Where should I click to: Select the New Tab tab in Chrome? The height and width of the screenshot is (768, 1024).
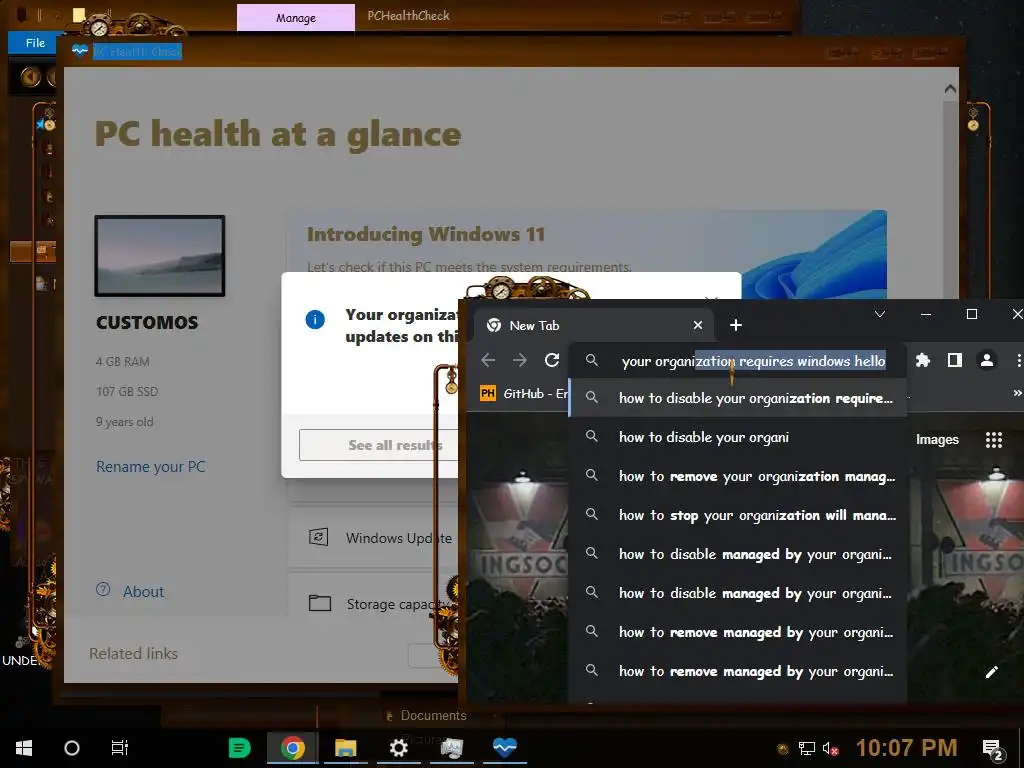tap(593, 325)
